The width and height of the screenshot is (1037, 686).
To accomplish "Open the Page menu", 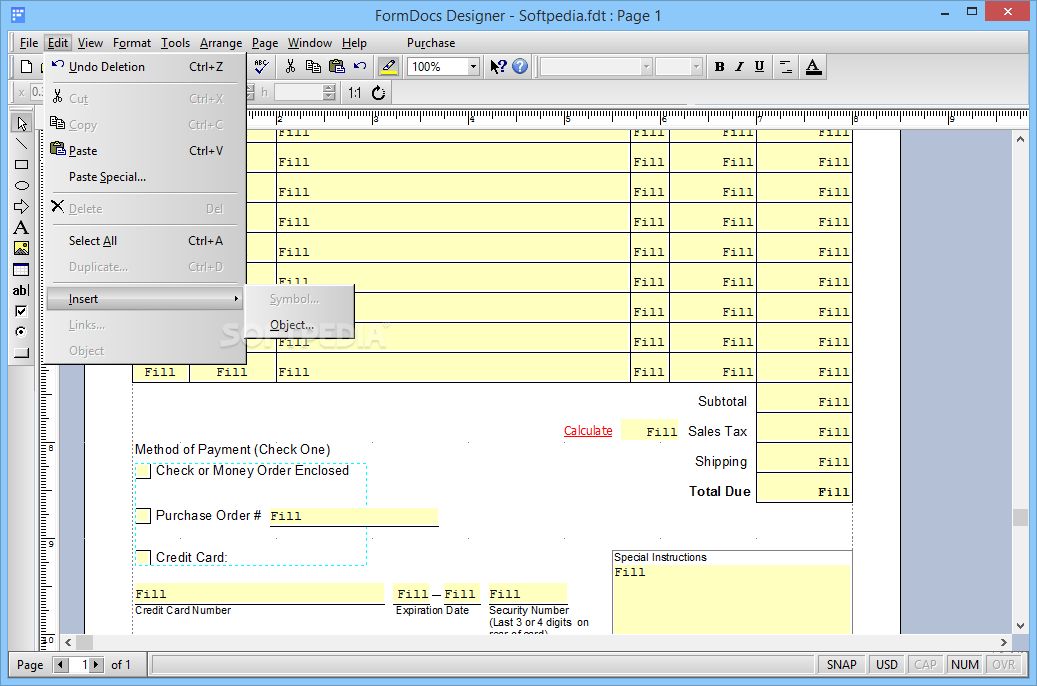I will [x=265, y=43].
